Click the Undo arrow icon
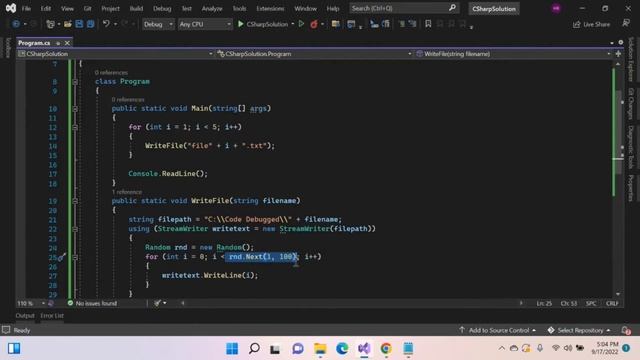 tap(106, 24)
